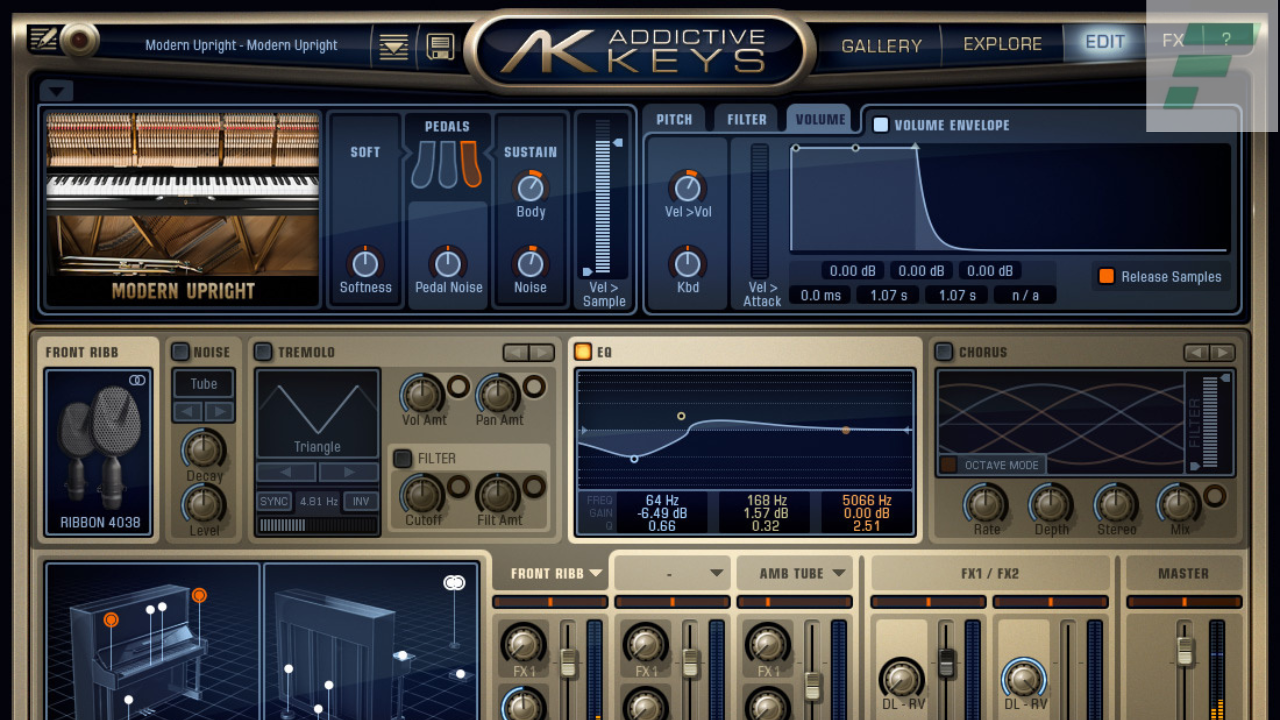Open the preset browser list icon

point(394,46)
